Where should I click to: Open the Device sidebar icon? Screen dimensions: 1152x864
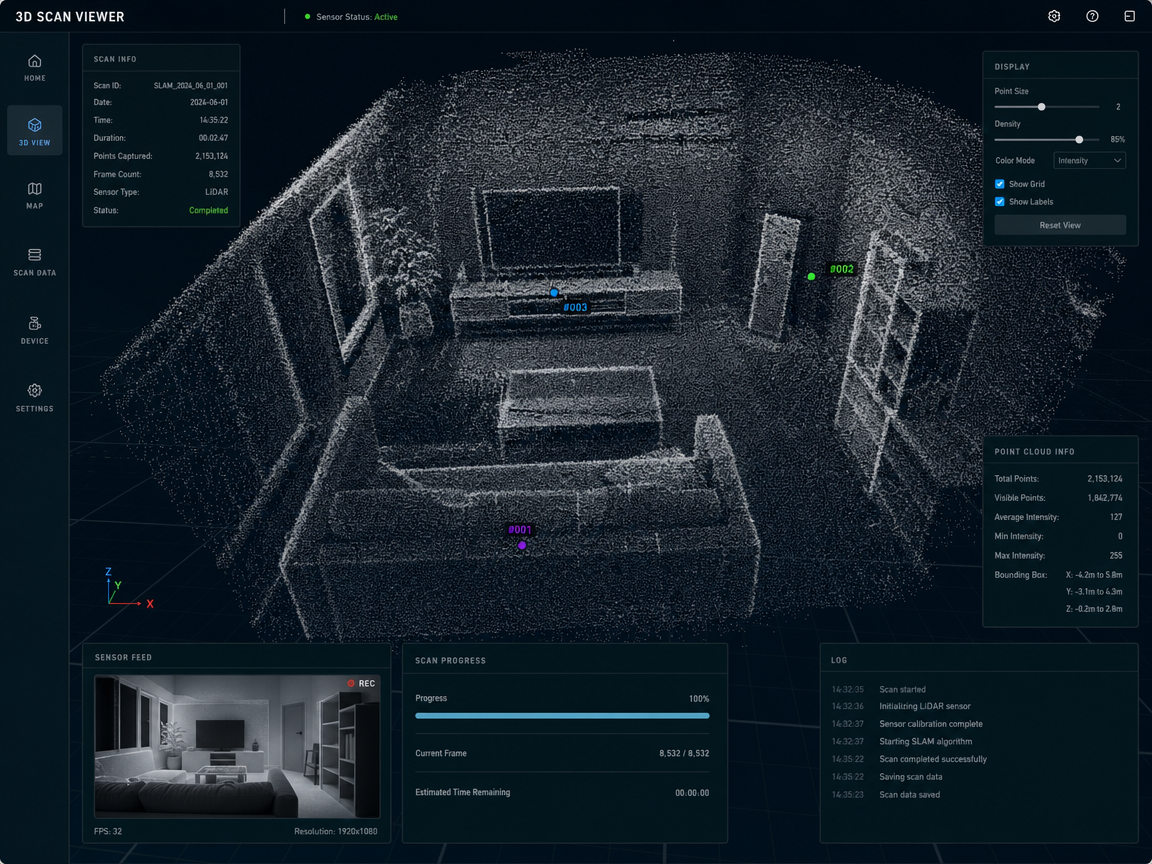pos(35,323)
